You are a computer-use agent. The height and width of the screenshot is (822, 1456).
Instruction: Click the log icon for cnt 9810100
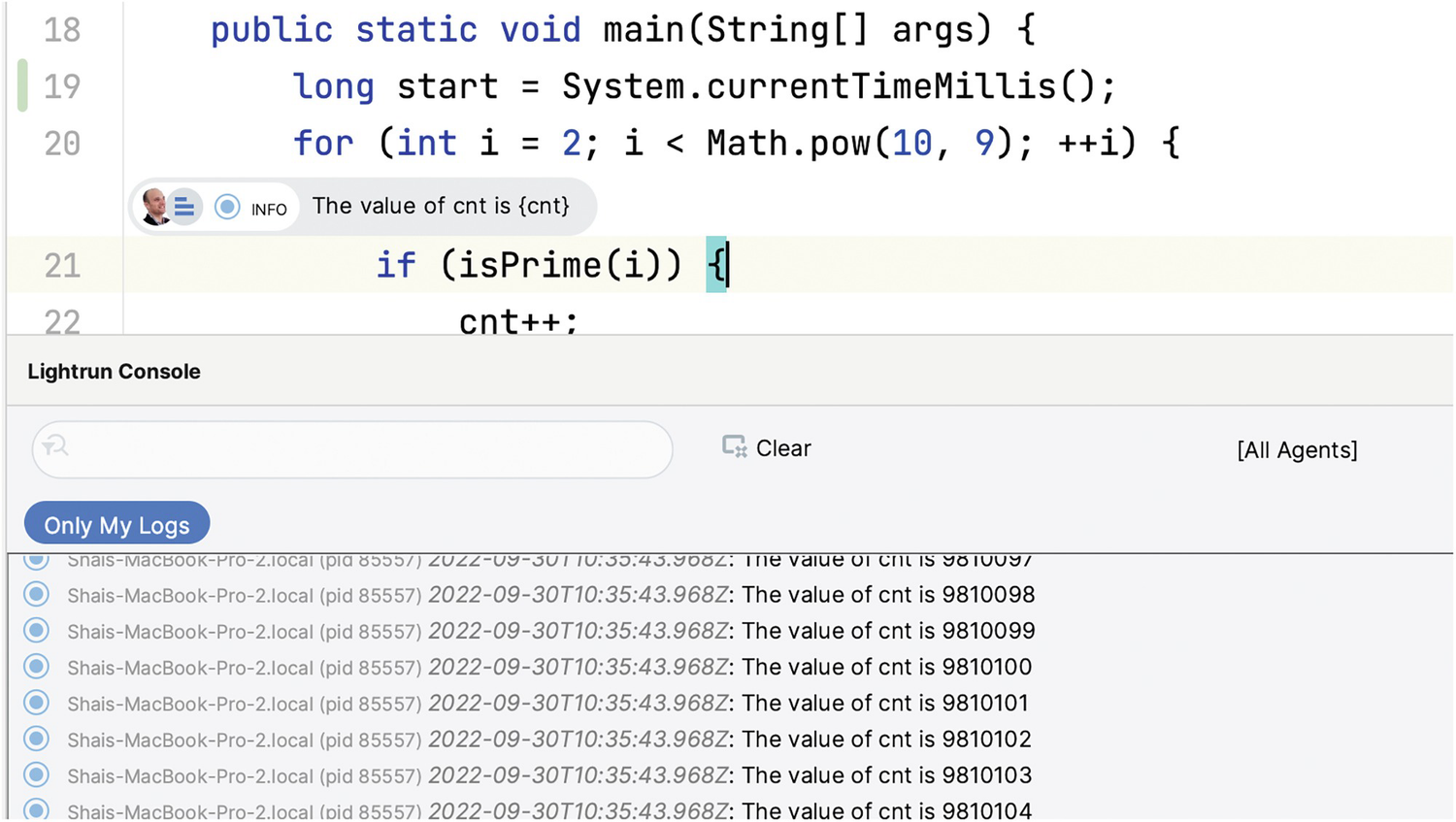[x=37, y=667]
